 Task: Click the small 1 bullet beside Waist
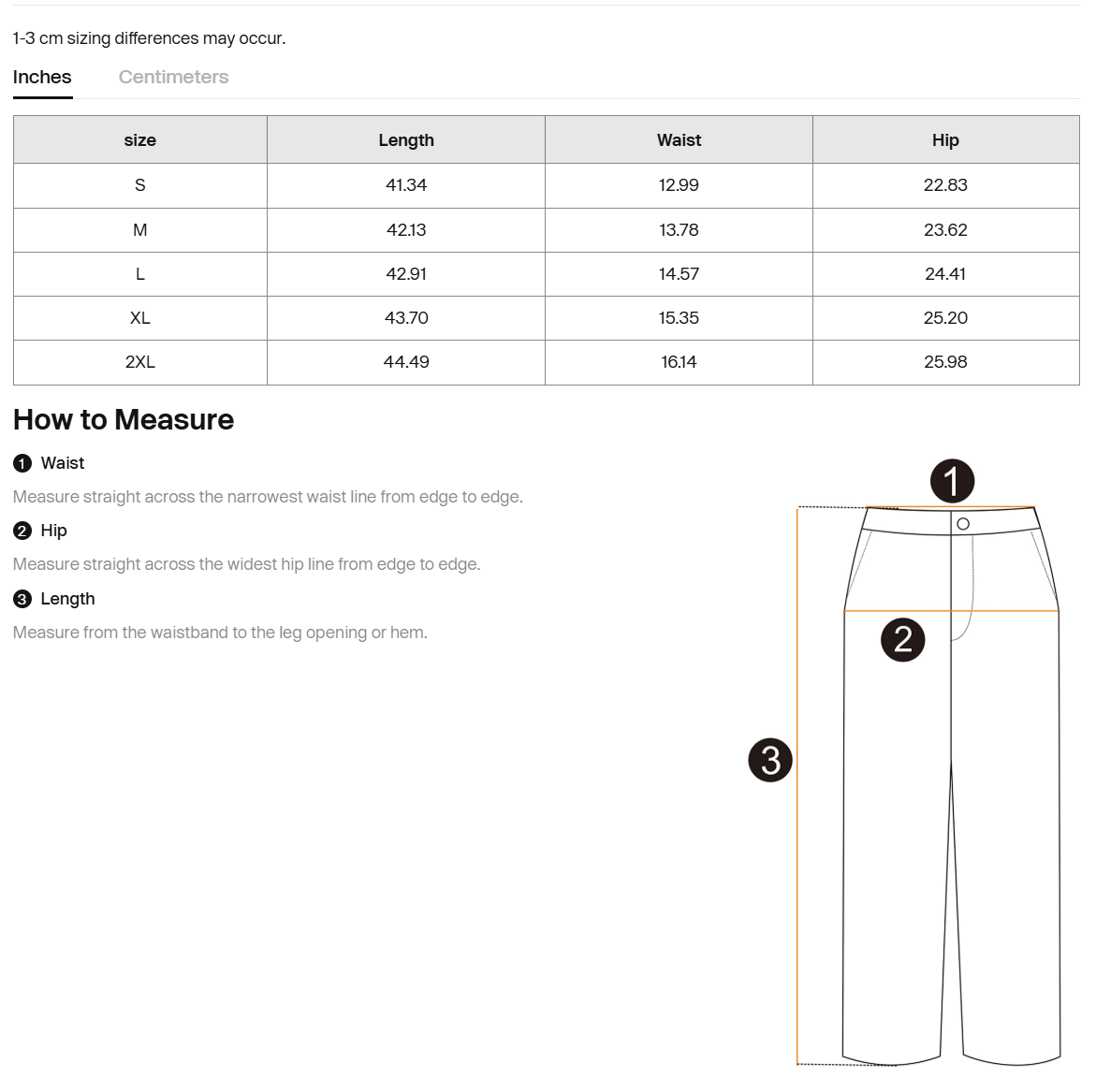[22, 463]
